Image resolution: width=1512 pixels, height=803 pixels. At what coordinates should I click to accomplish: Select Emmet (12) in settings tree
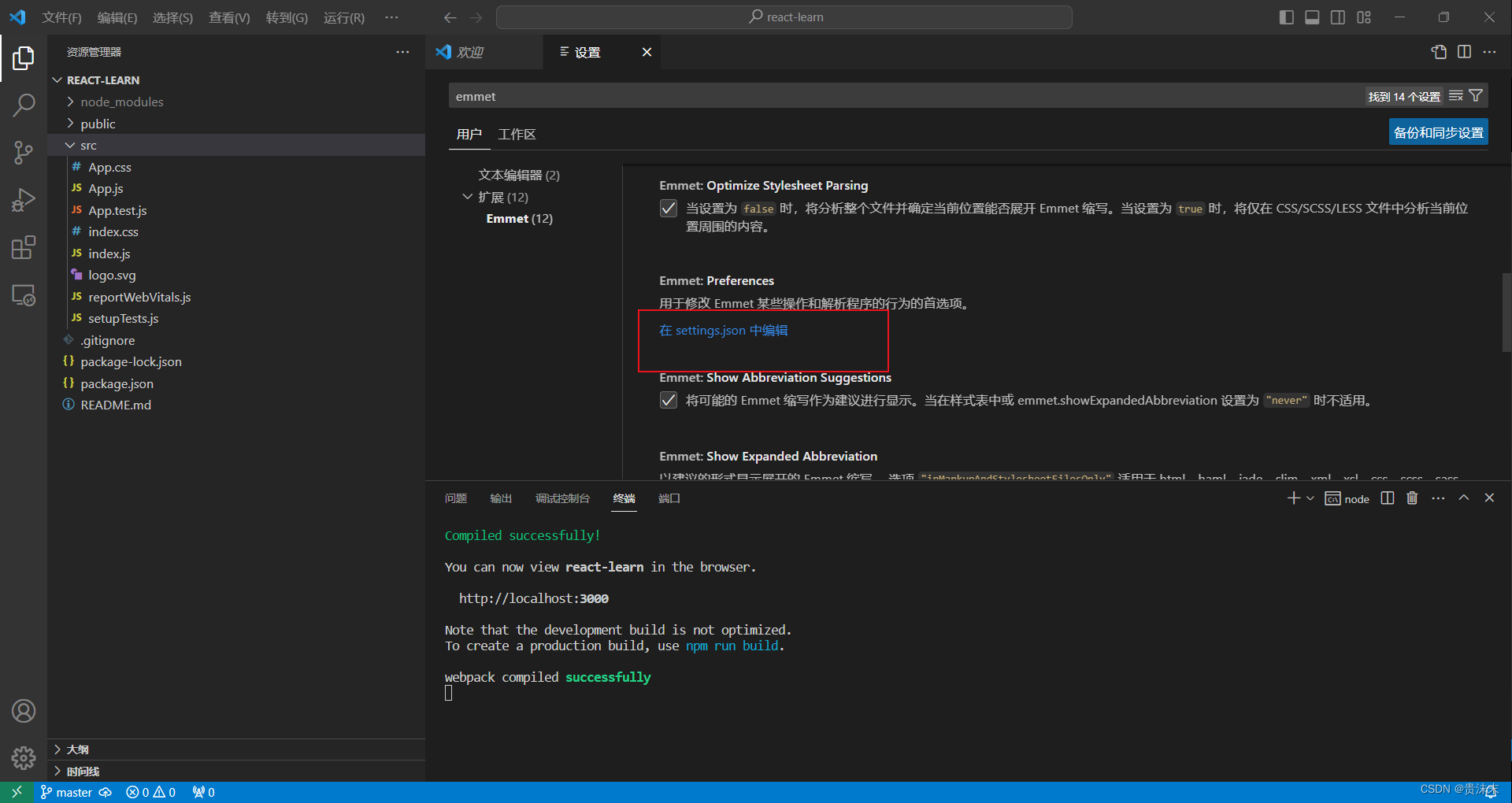(520, 219)
